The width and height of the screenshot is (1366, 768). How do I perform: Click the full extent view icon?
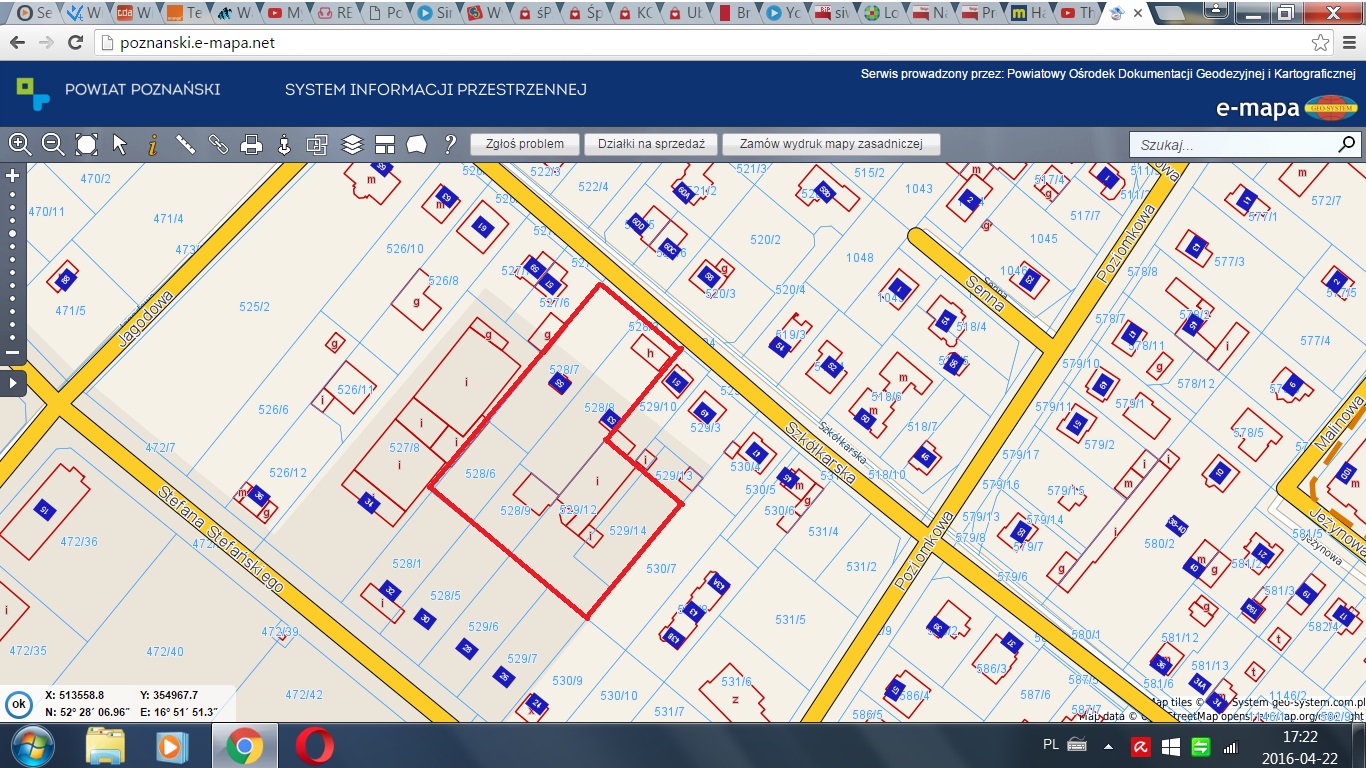pos(87,144)
